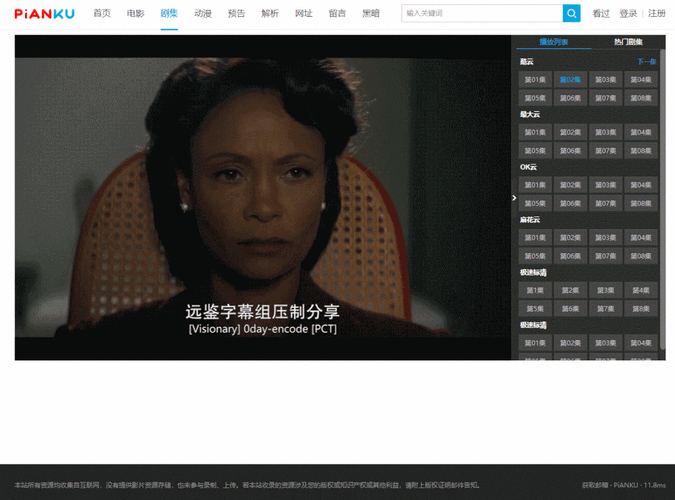Play 第04集 from the 麻花云 source
Screen dimensions: 675x500
[x=641, y=238]
